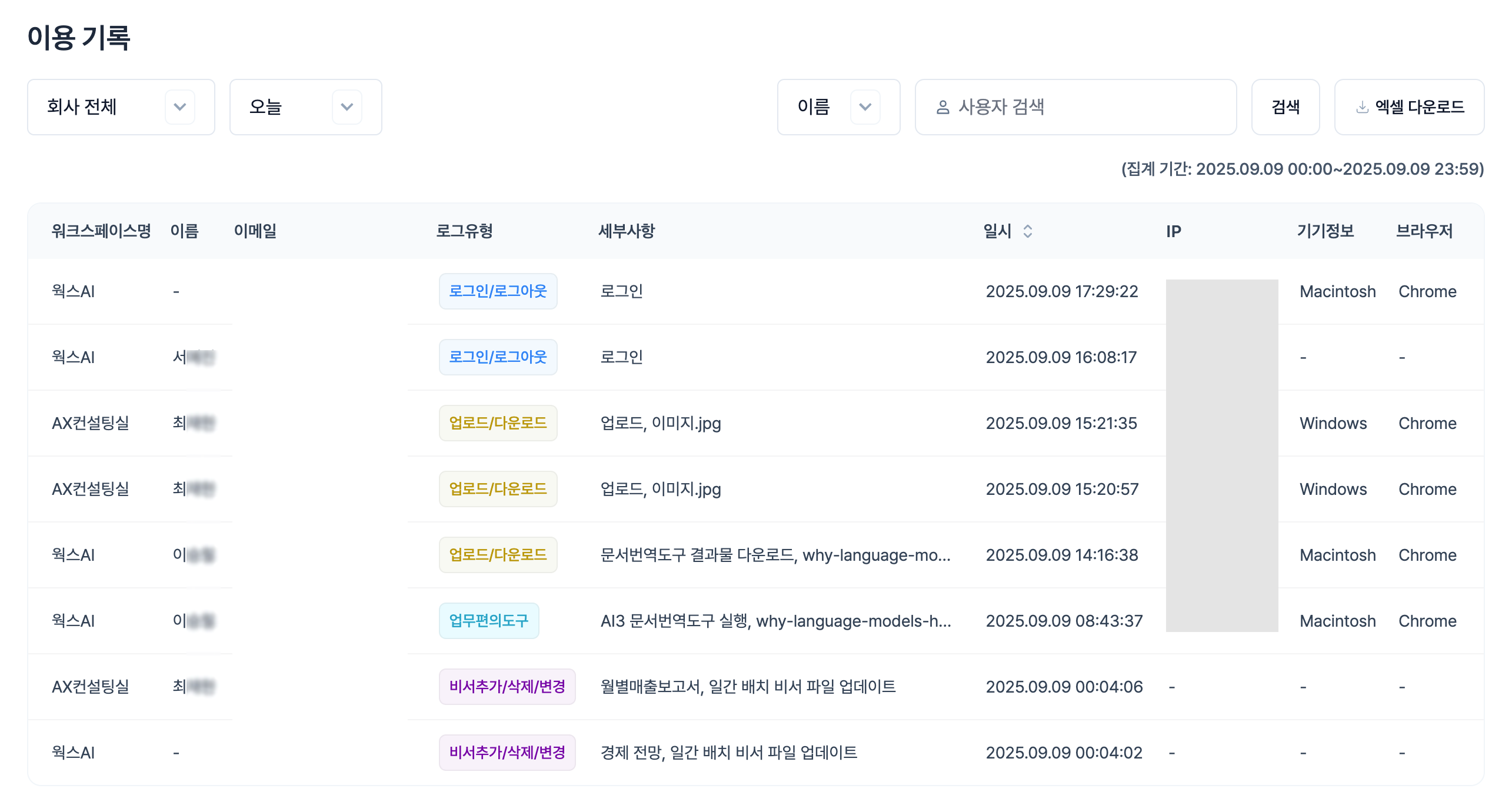Screen dimensions: 1512x805
Task: Click the 워크스페이스명 column header
Action: click(101, 231)
